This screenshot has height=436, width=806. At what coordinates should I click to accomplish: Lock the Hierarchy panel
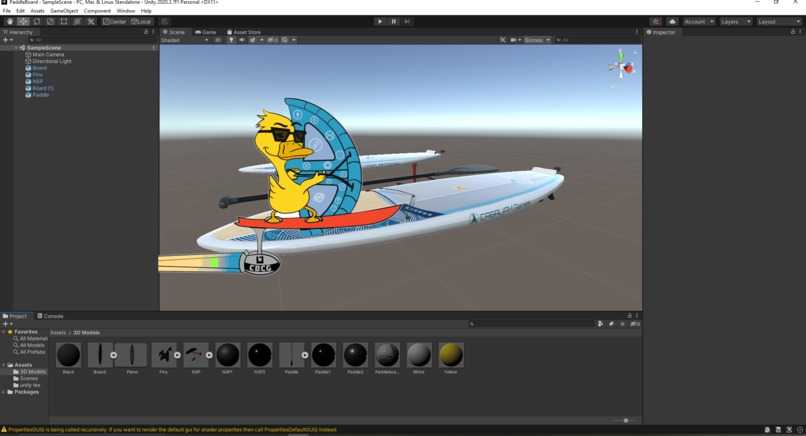coord(146,32)
